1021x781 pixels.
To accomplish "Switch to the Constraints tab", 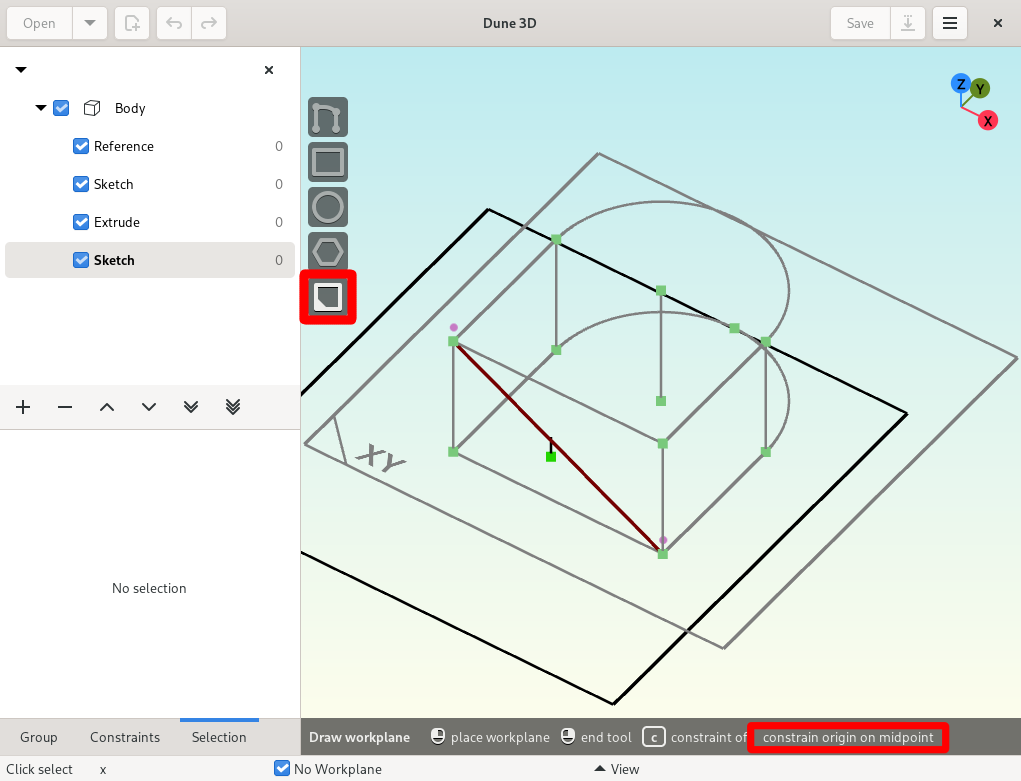I will click(125, 737).
